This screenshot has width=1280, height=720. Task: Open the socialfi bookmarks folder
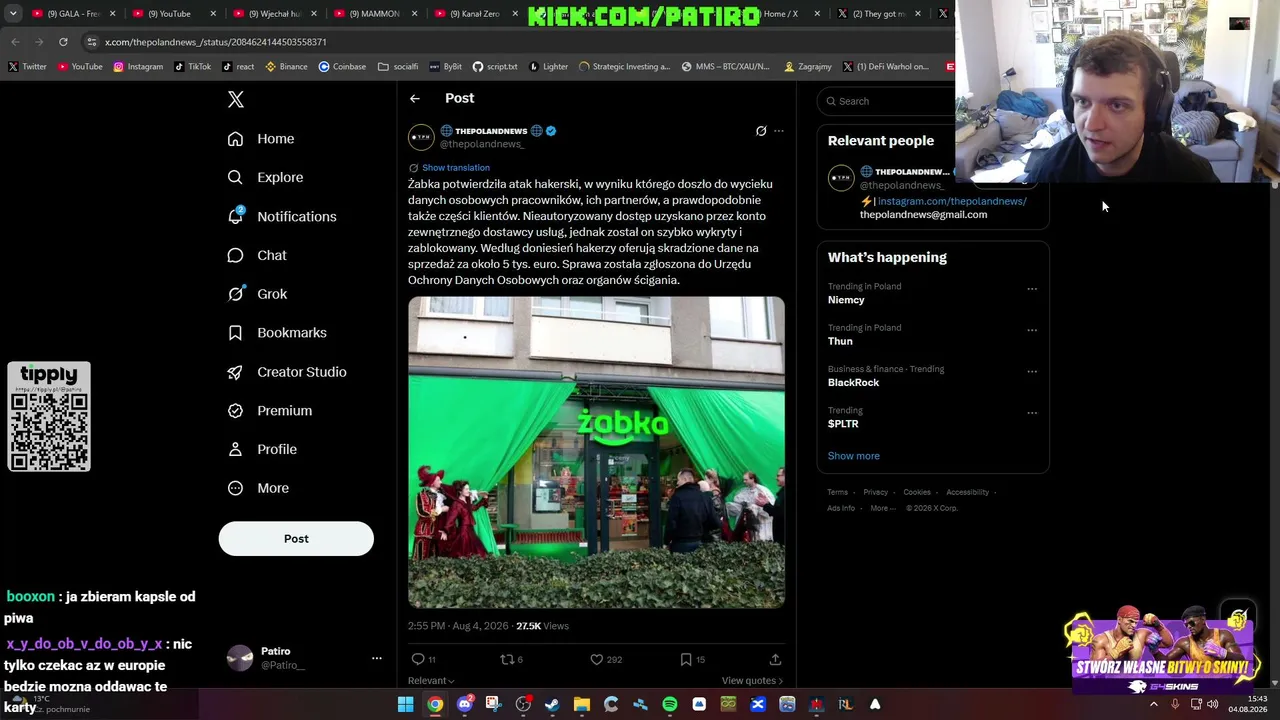pyautogui.click(x=398, y=67)
